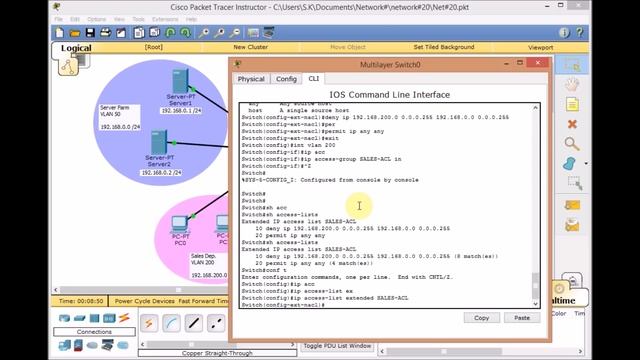Pick the Copper Straight-Through cable
This screenshot has width=640, height=360.
point(193,323)
